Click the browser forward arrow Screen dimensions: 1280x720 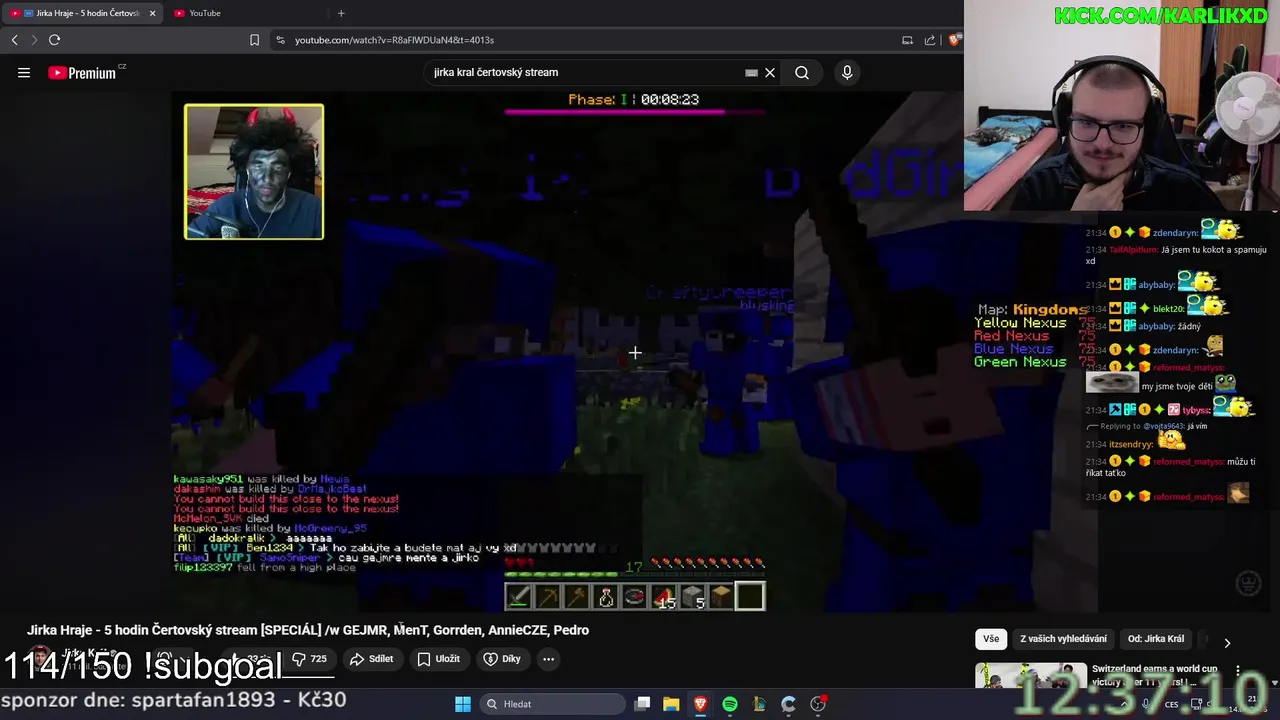pyautogui.click(x=33, y=40)
